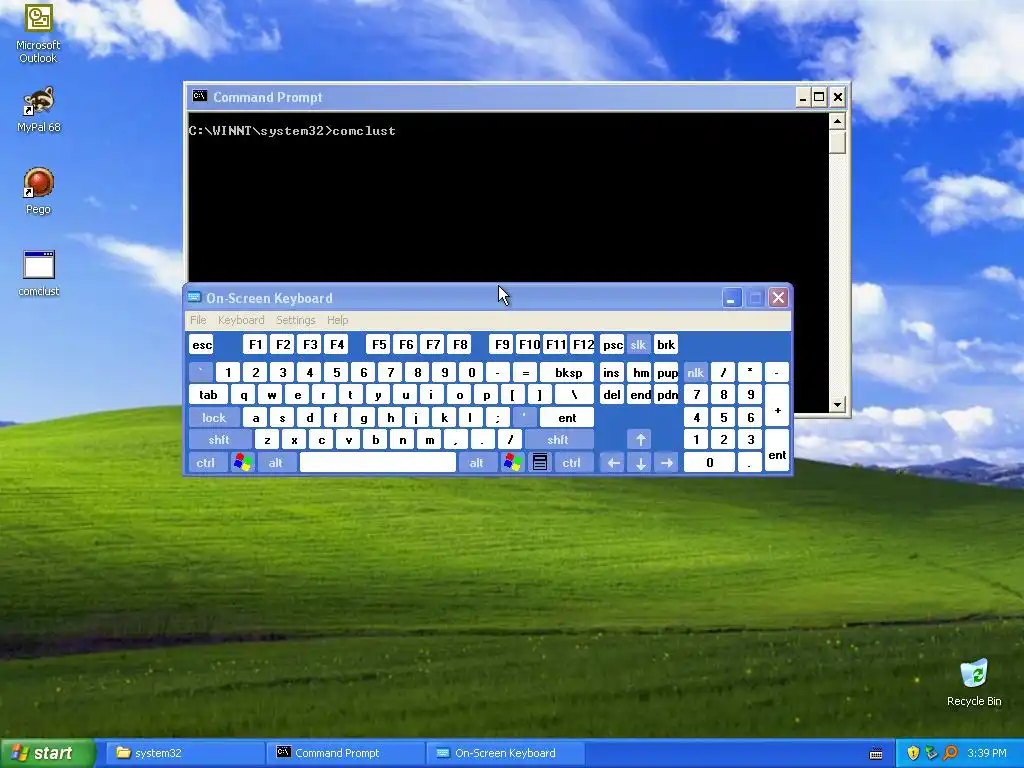Click the pup page up key
1024x768 pixels.
tap(667, 372)
